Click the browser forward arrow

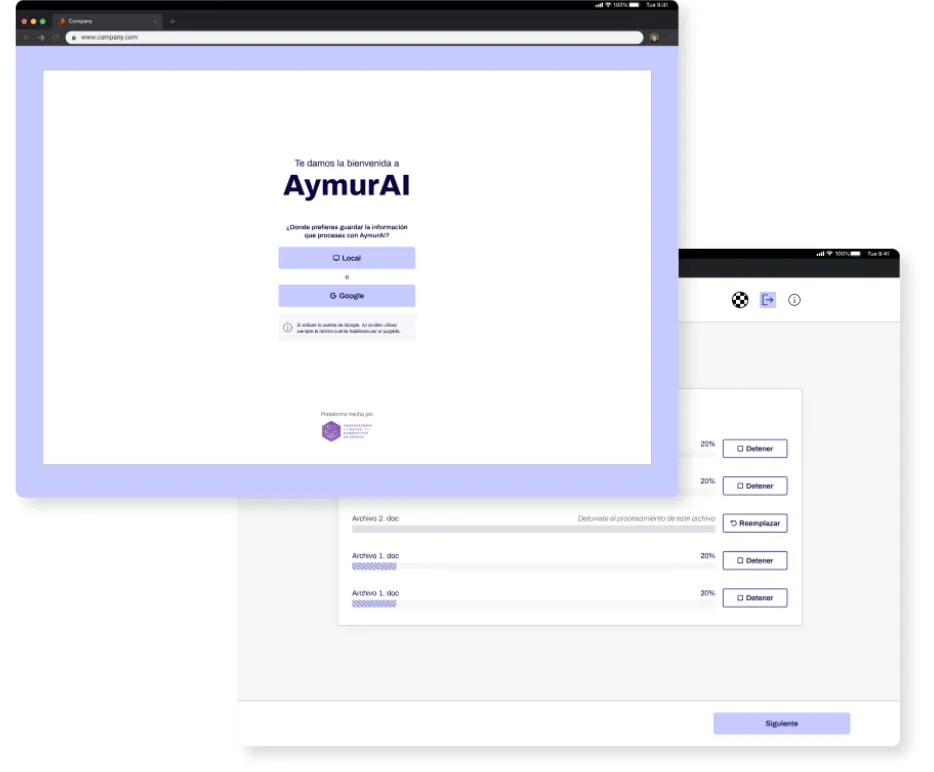(x=41, y=37)
